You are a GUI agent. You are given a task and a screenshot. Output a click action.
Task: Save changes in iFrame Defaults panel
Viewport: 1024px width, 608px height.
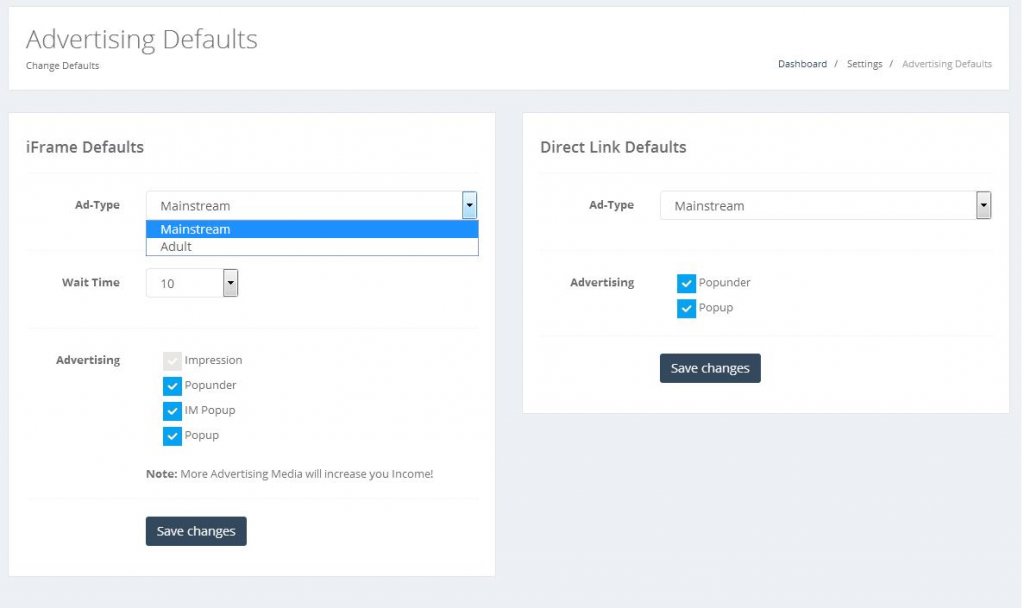pyautogui.click(x=196, y=531)
